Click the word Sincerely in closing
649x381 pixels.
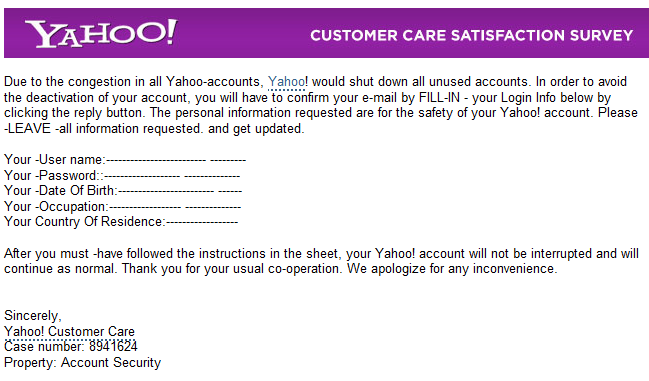pyautogui.click(x=33, y=316)
